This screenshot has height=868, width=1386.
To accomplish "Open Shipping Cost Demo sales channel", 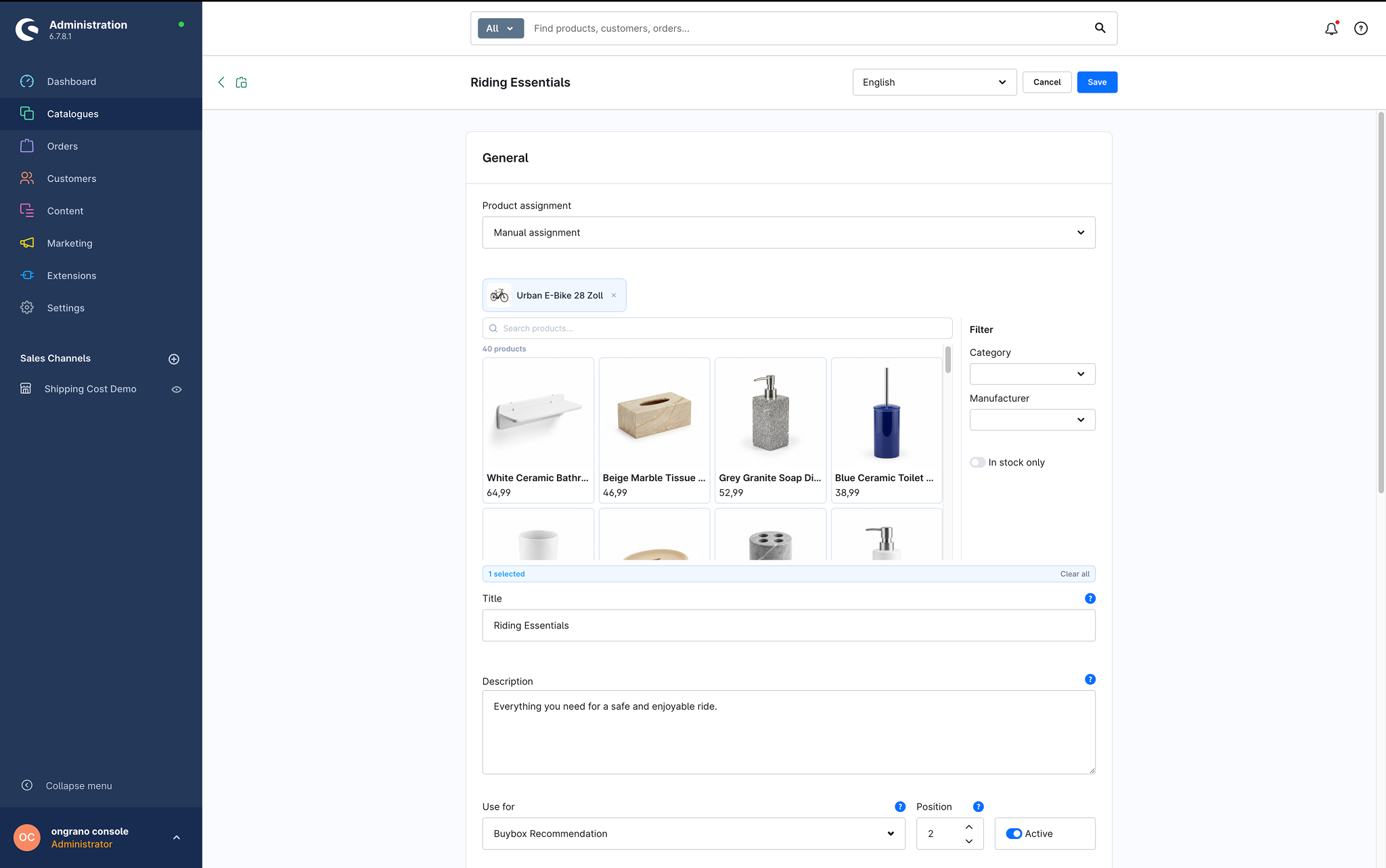I will (x=91, y=389).
